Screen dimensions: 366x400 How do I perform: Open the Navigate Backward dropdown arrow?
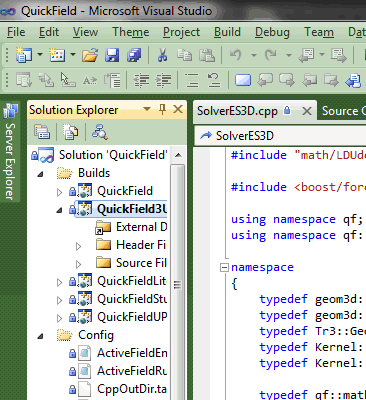point(322,54)
